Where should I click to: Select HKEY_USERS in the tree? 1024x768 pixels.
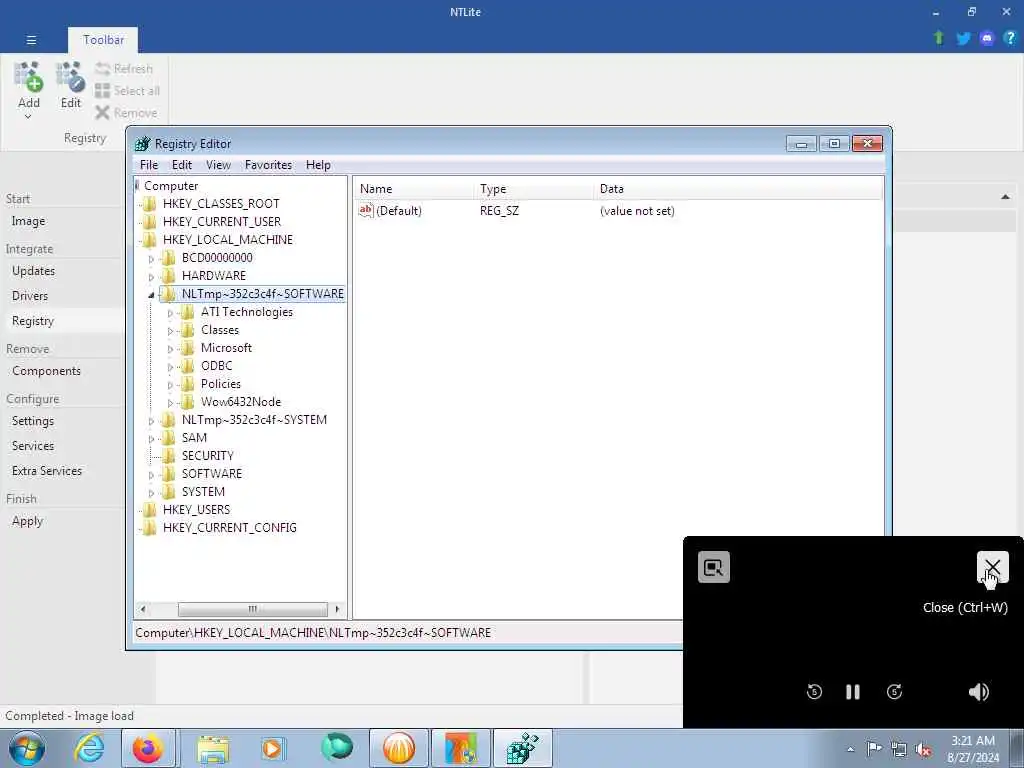[196, 509]
